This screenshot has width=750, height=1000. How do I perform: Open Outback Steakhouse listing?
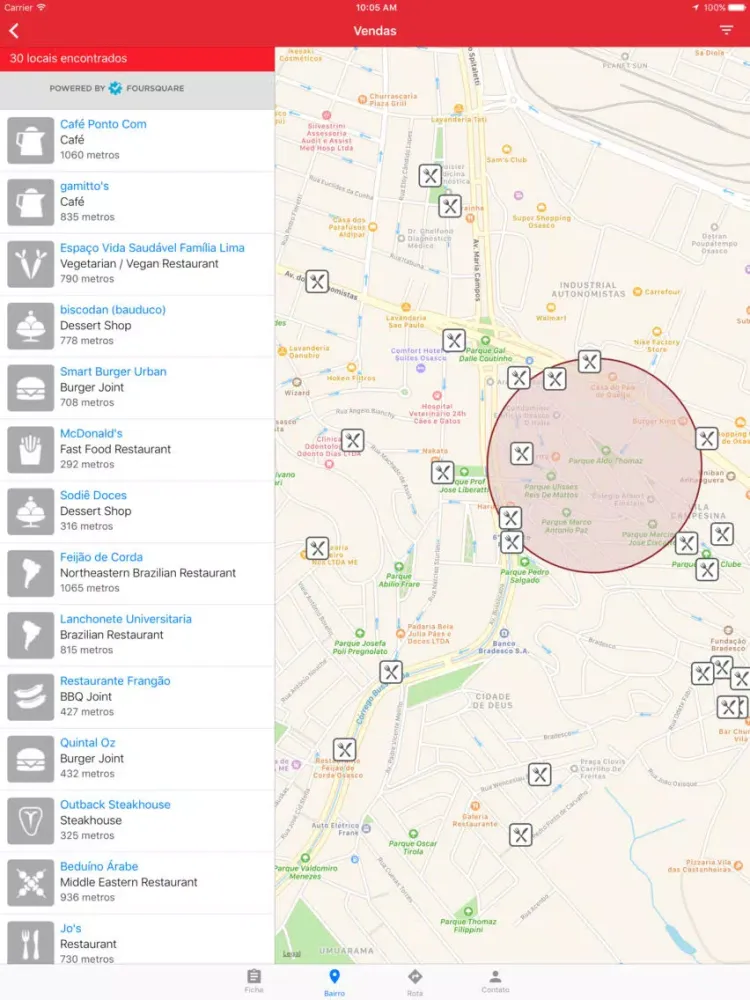click(x=137, y=821)
